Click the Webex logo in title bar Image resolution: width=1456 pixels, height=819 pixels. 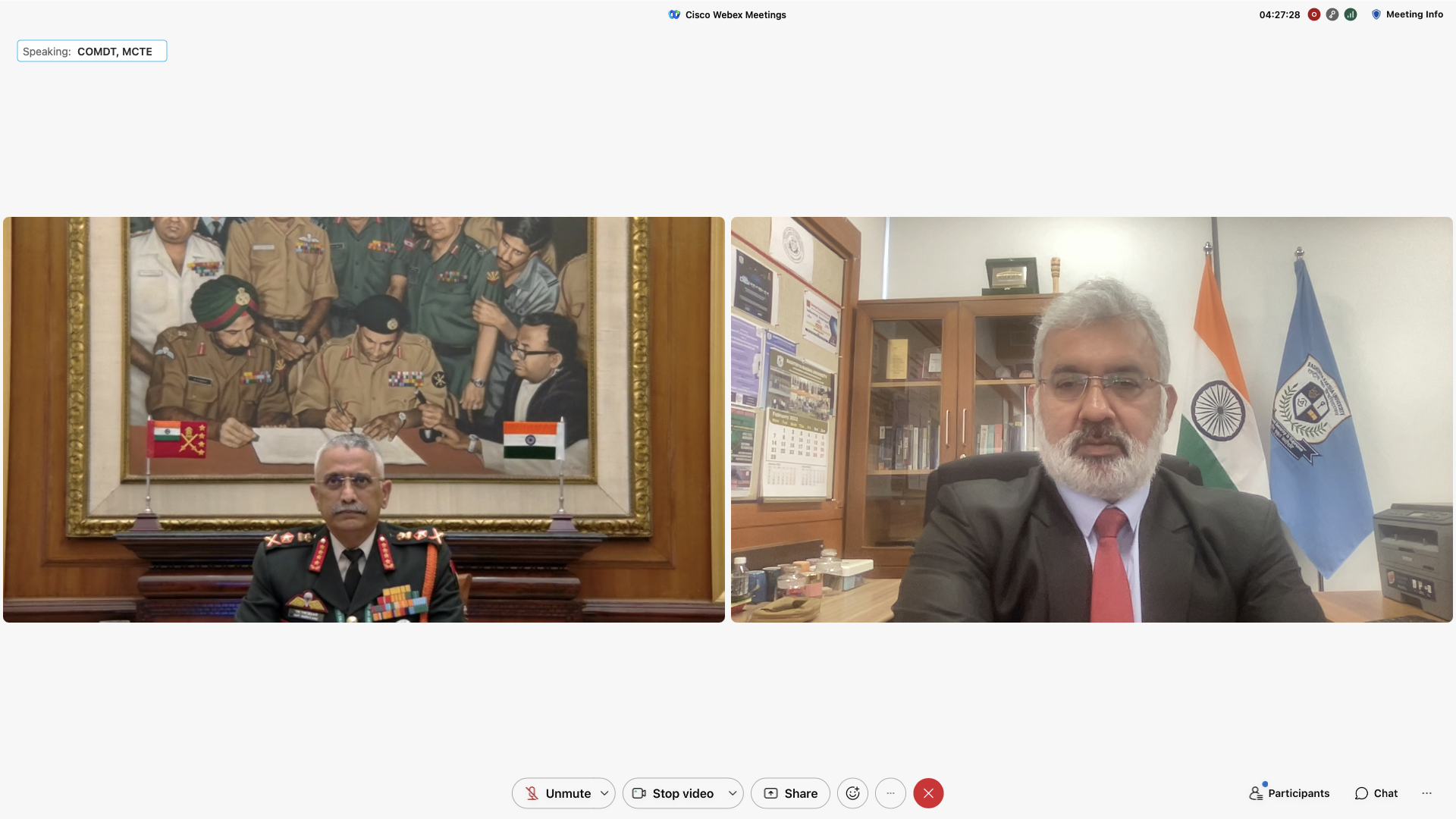pyautogui.click(x=674, y=14)
